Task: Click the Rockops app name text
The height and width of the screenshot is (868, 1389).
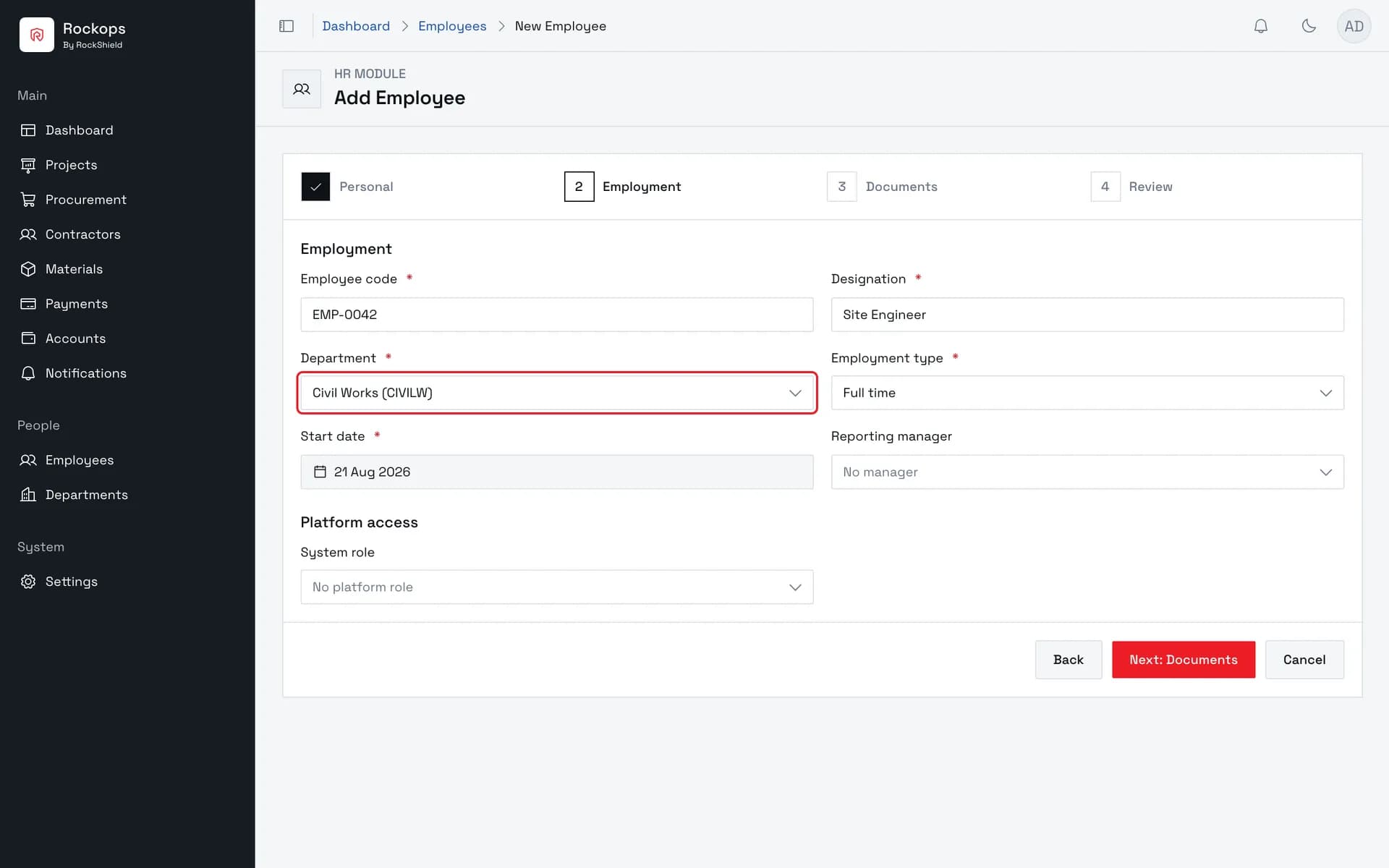Action: (x=94, y=28)
